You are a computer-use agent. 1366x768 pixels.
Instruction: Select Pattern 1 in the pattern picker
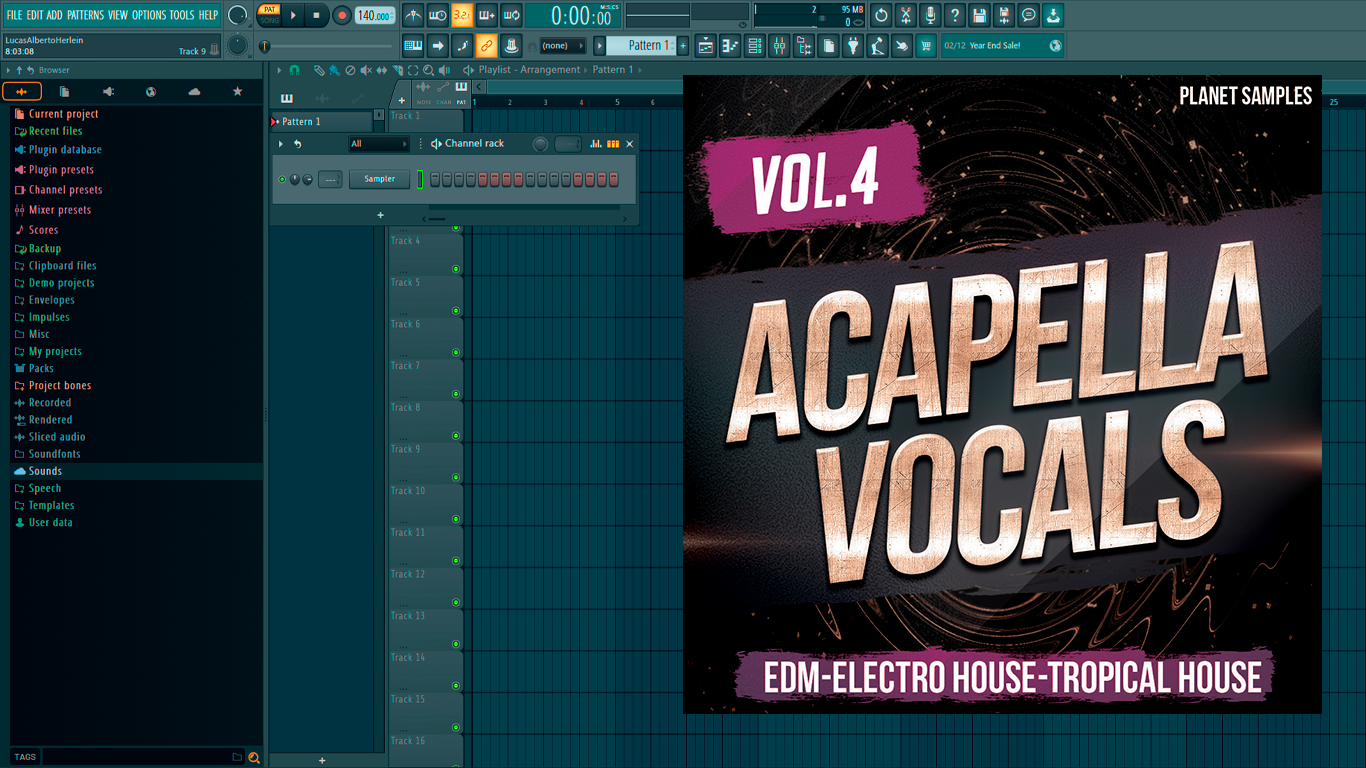321,121
